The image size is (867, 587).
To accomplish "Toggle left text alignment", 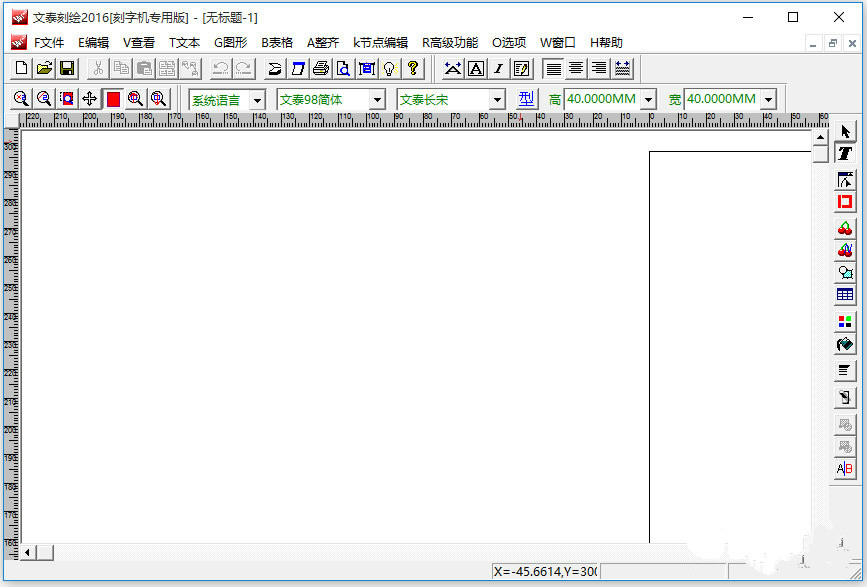I will pyautogui.click(x=553, y=69).
